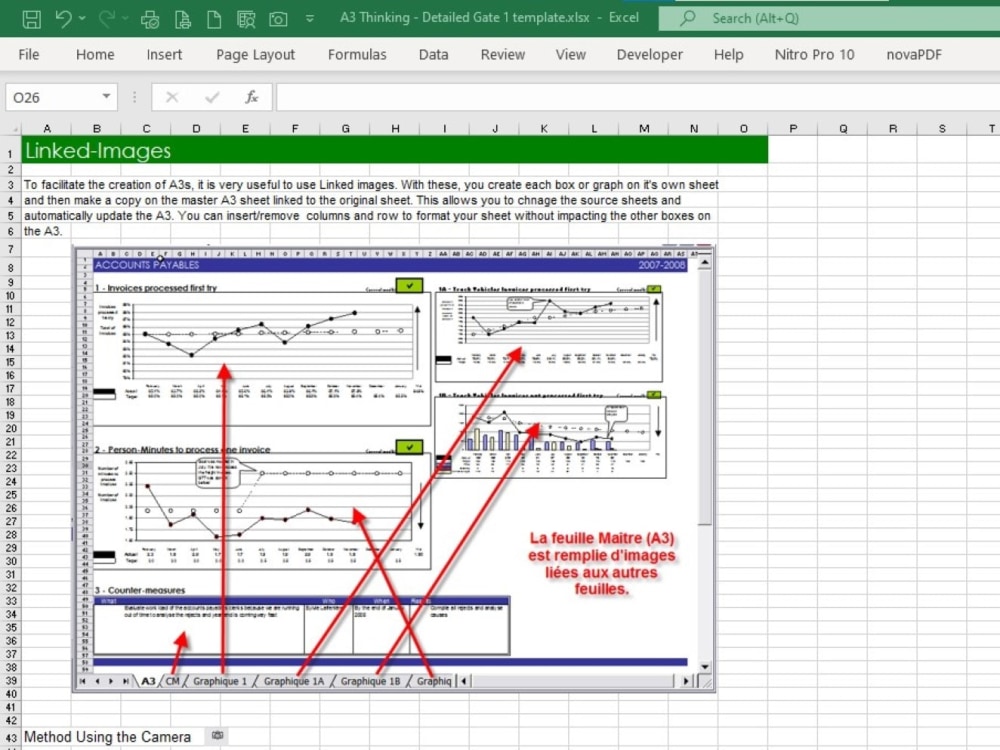The width and height of the screenshot is (1000, 750).
Task: Select row 7 header
Action: coord(10,249)
